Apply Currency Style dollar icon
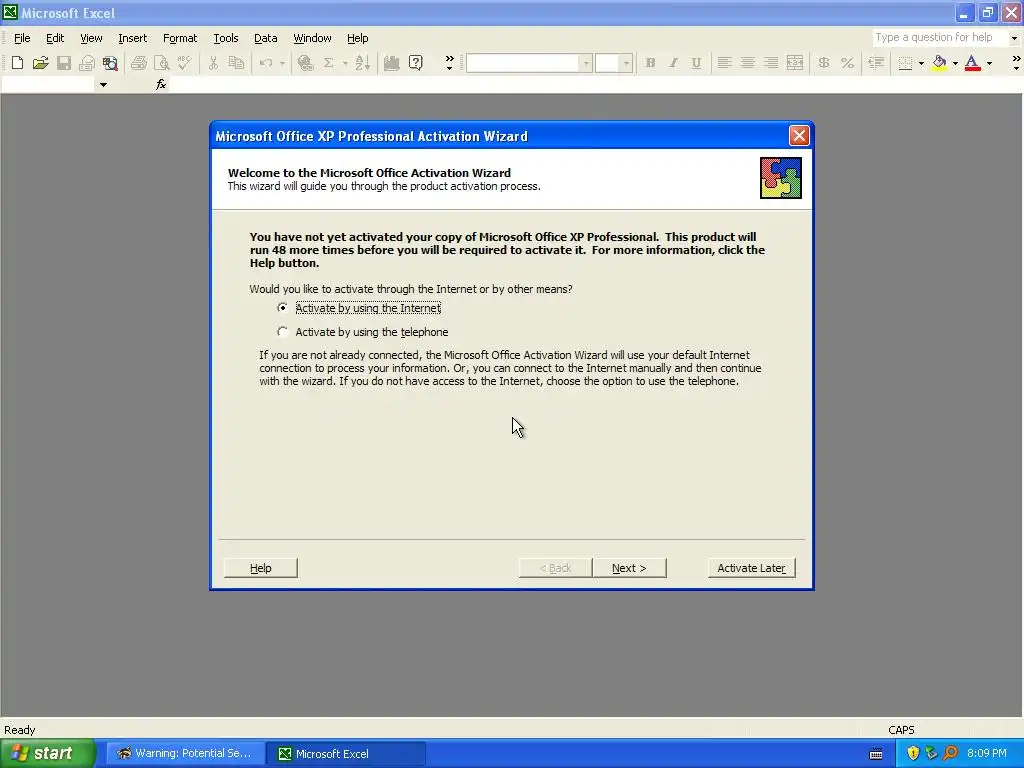Viewport: 1024px width, 768px height. click(824, 63)
